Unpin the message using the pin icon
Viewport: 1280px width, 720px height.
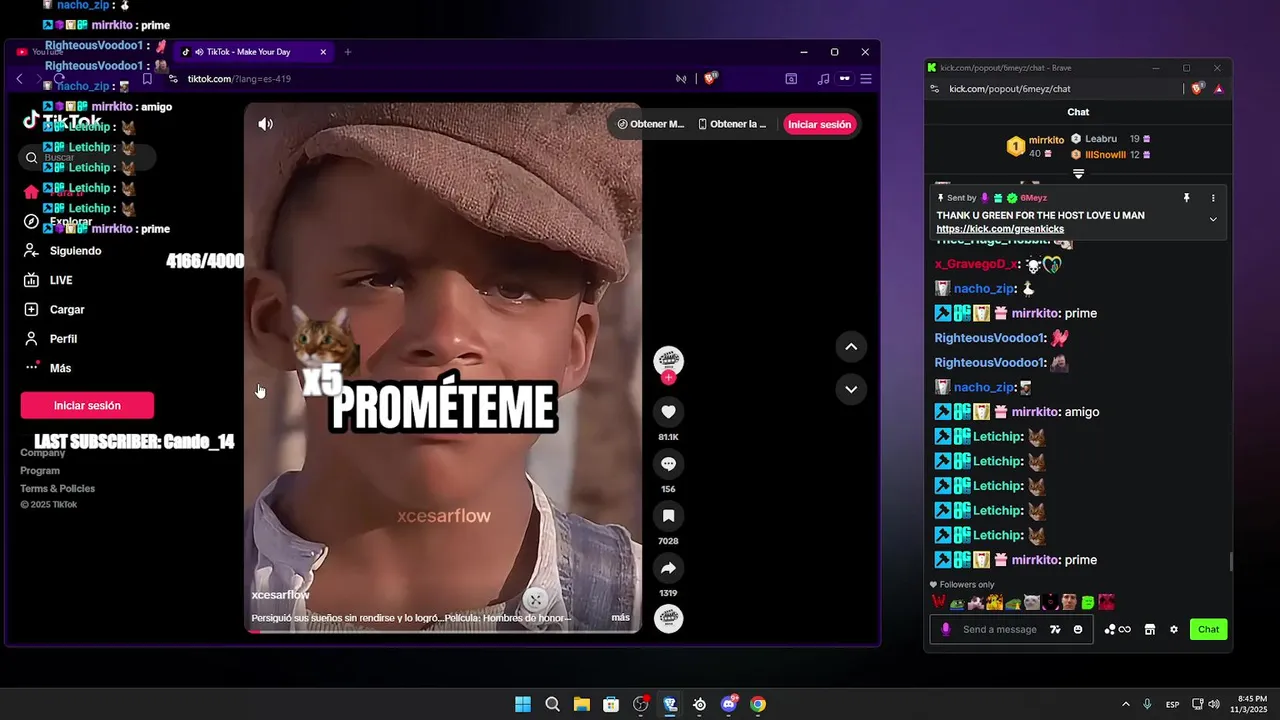(1187, 198)
